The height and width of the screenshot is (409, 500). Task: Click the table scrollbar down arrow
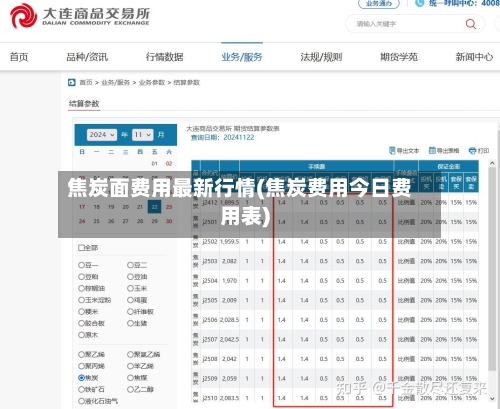[x=492, y=399]
